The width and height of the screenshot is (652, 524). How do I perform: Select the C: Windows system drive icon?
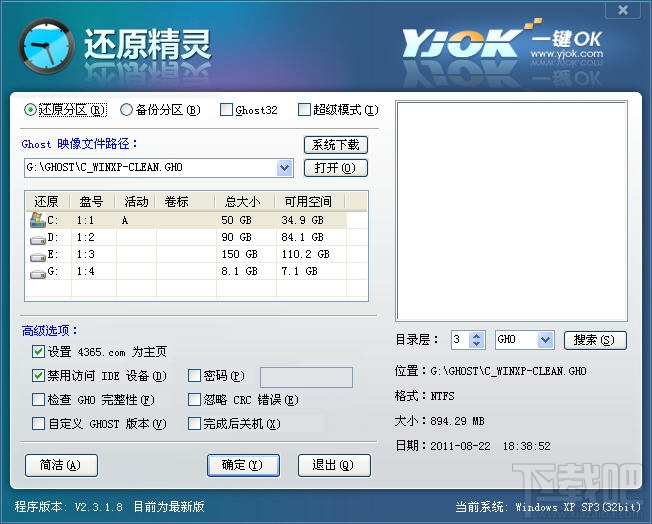point(37,220)
